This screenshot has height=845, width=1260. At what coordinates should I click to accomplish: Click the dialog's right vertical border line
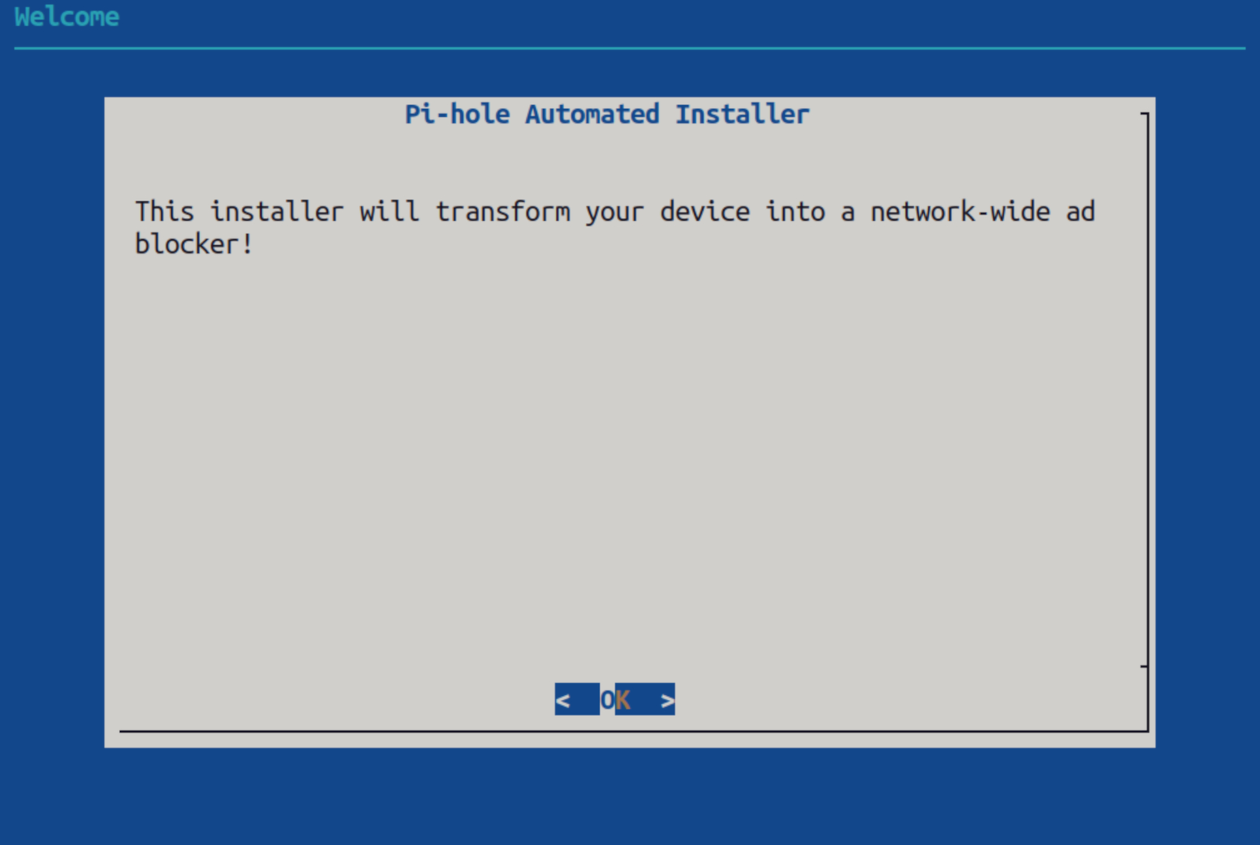point(1147,422)
